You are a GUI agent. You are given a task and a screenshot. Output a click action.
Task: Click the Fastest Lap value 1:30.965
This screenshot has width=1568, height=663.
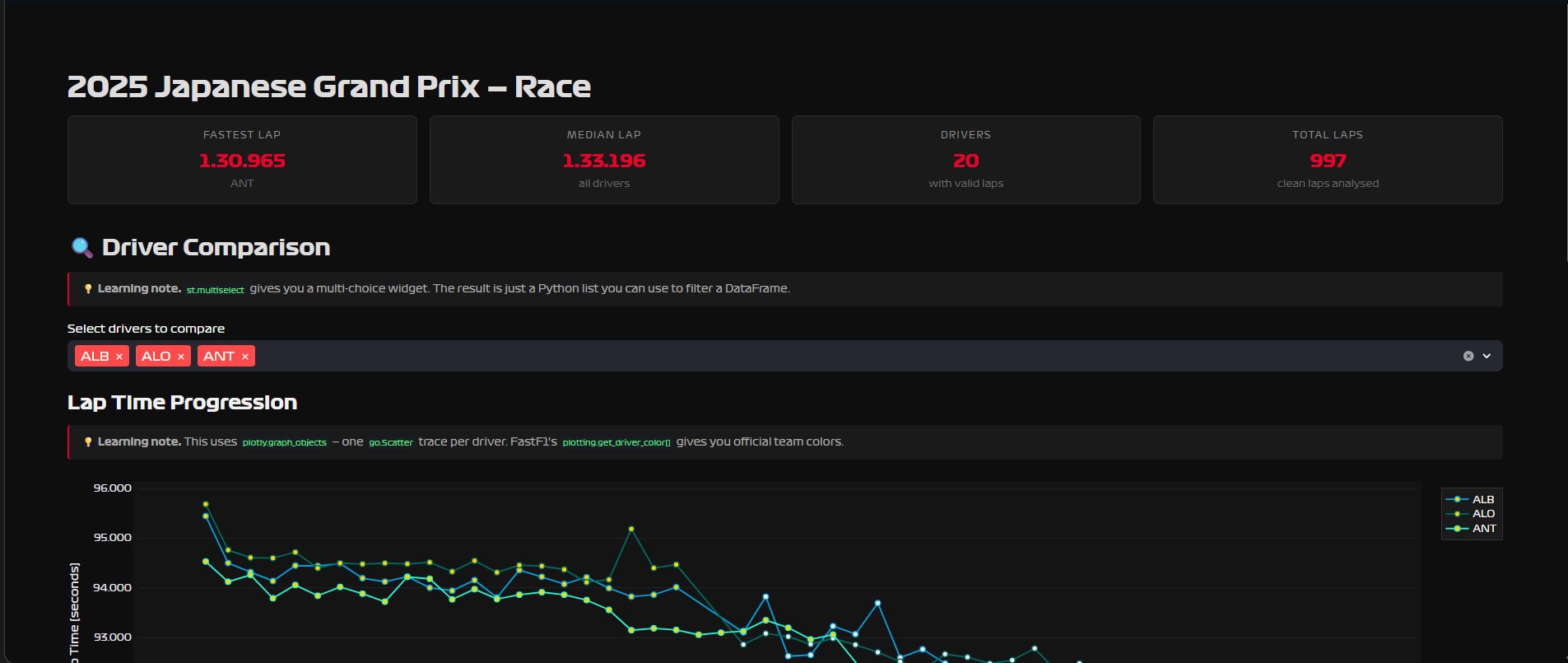click(242, 161)
